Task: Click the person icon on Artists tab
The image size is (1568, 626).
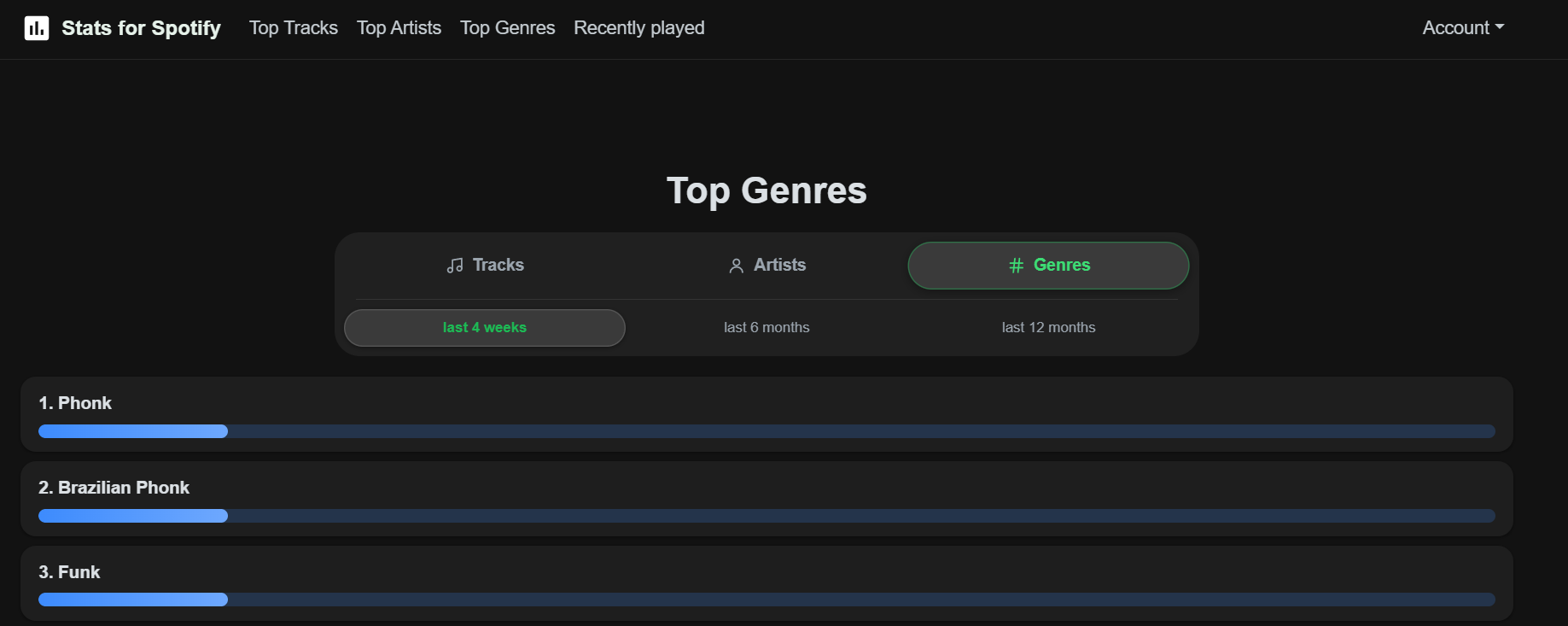Action: [x=736, y=266]
